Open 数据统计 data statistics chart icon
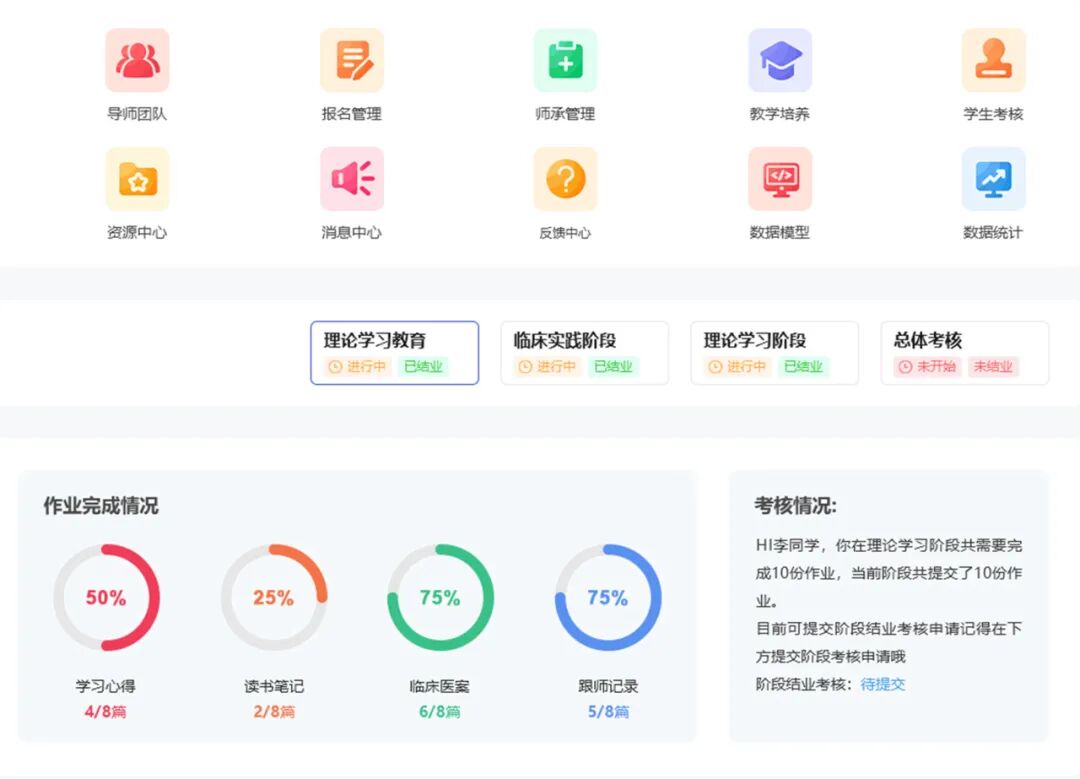 (993, 180)
